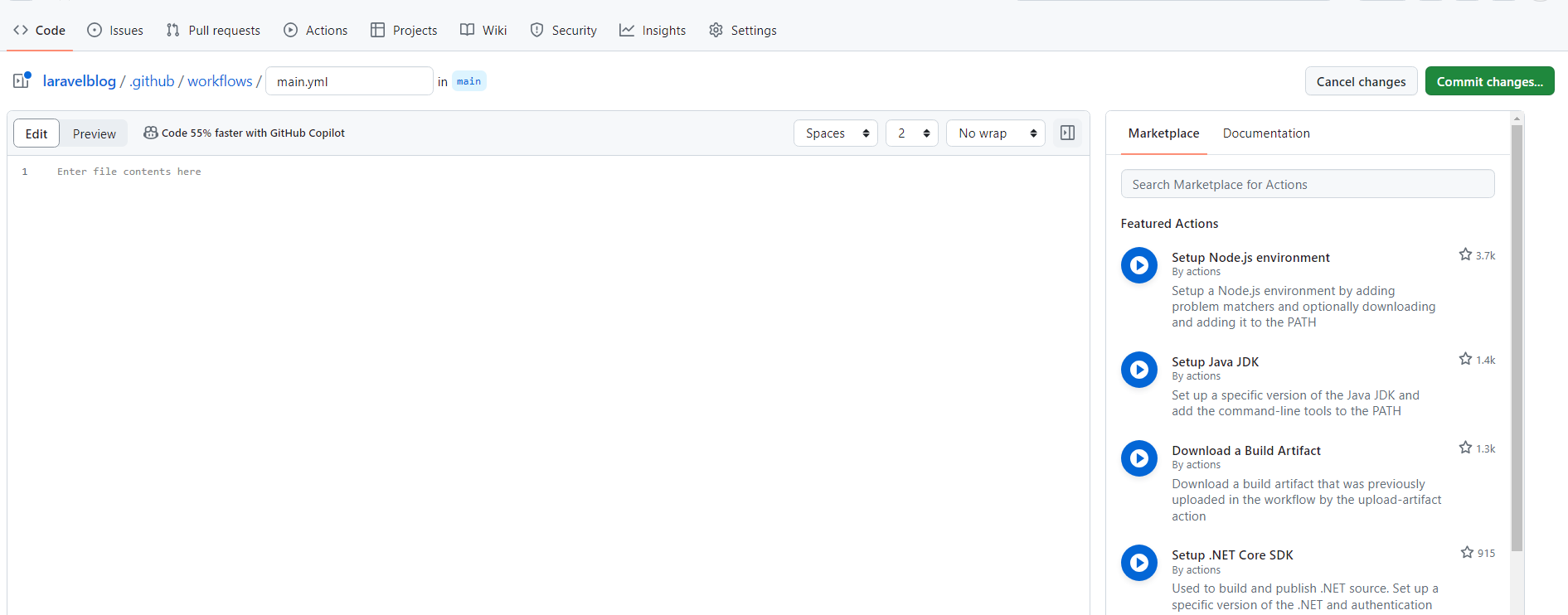Click the Setup Node.js environment icon
Screen dimensions: 1568x615
pos(1139,265)
